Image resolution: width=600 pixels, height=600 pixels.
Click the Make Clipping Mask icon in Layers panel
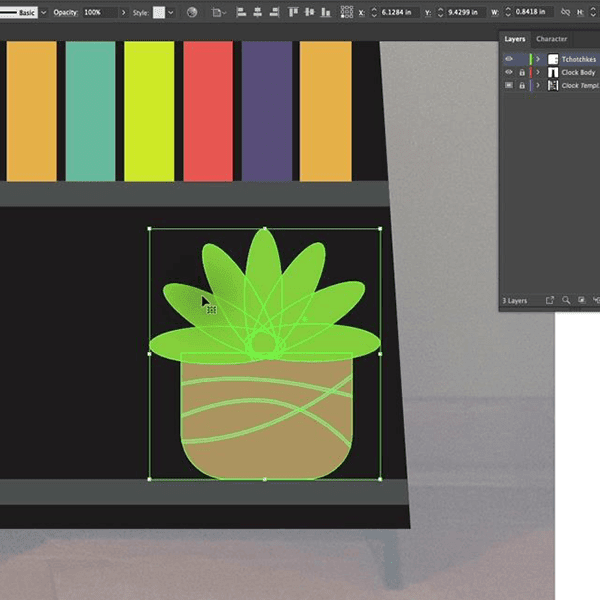581,300
